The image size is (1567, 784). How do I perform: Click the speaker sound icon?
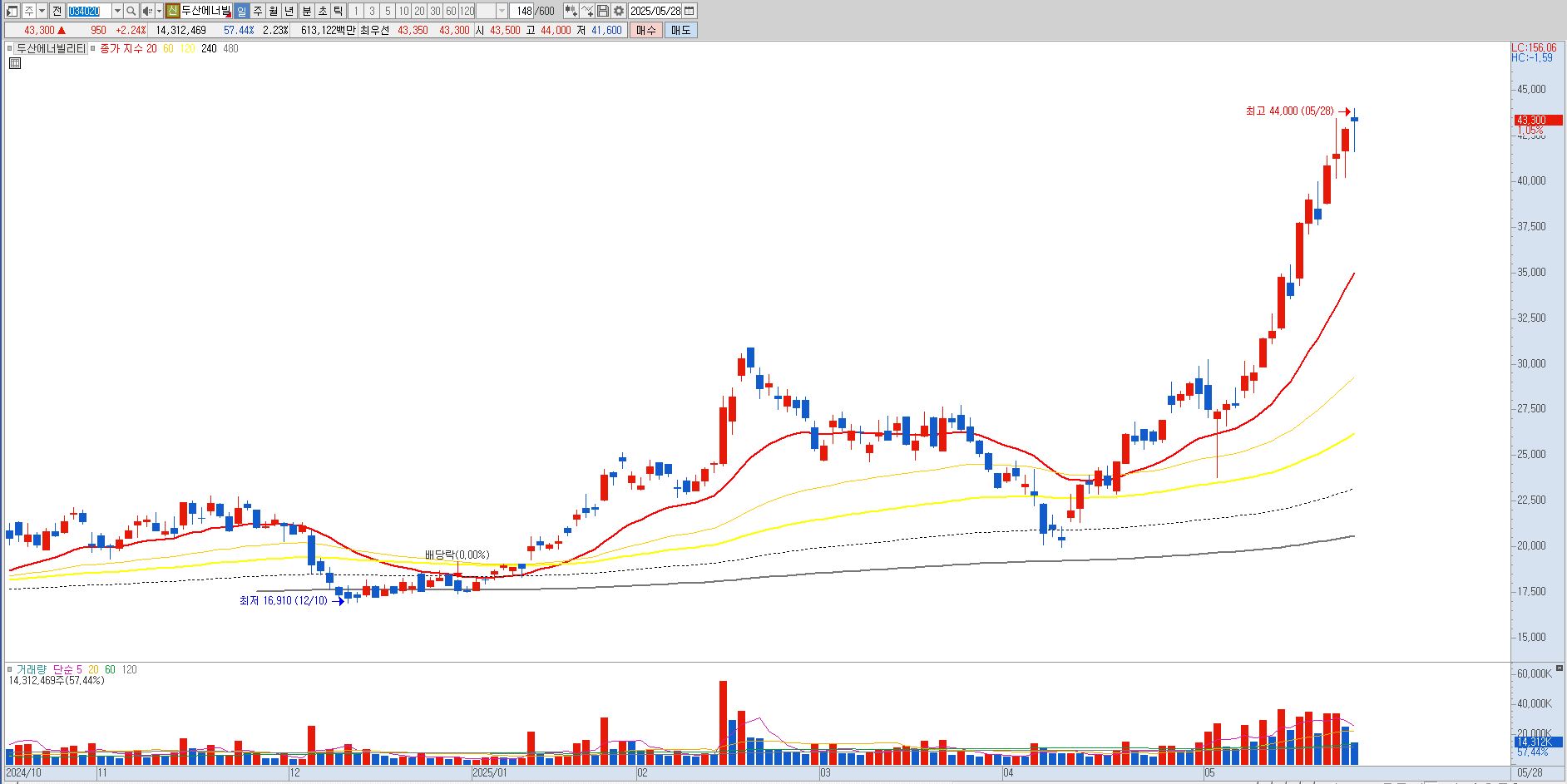pos(146,11)
